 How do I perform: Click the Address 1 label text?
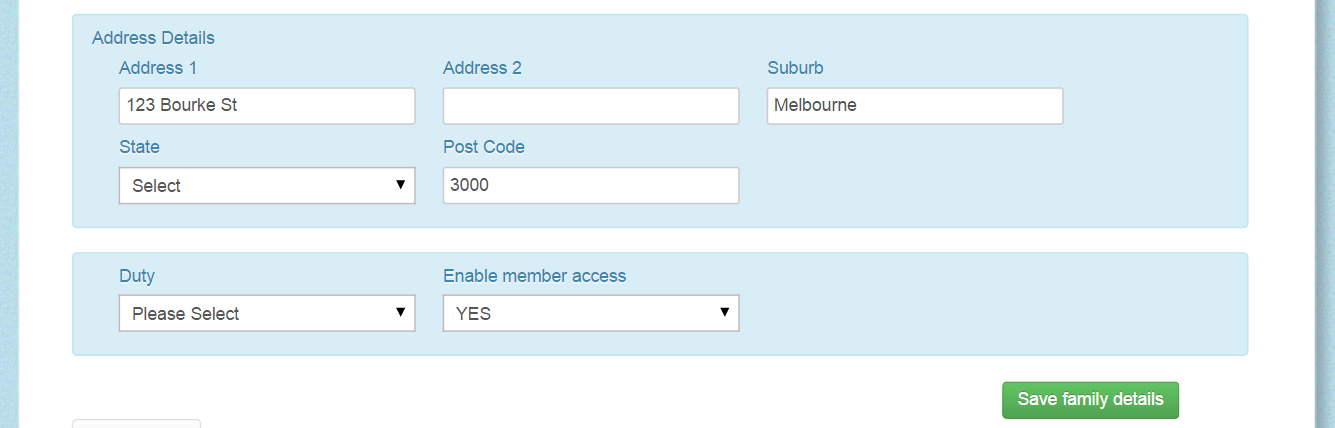[158, 68]
